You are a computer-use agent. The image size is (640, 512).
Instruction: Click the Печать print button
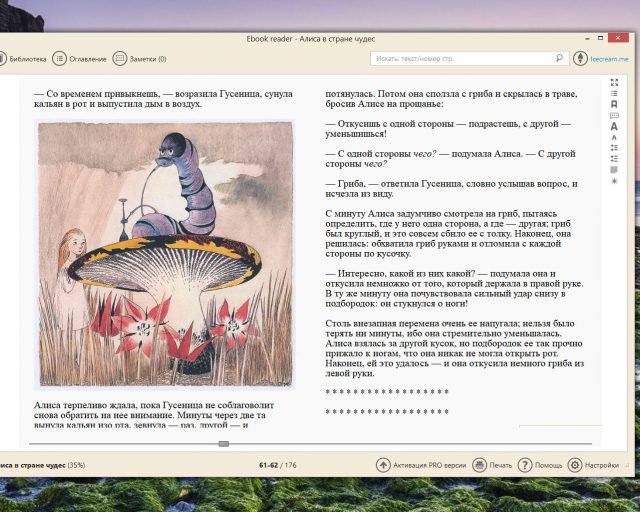tap(492, 465)
